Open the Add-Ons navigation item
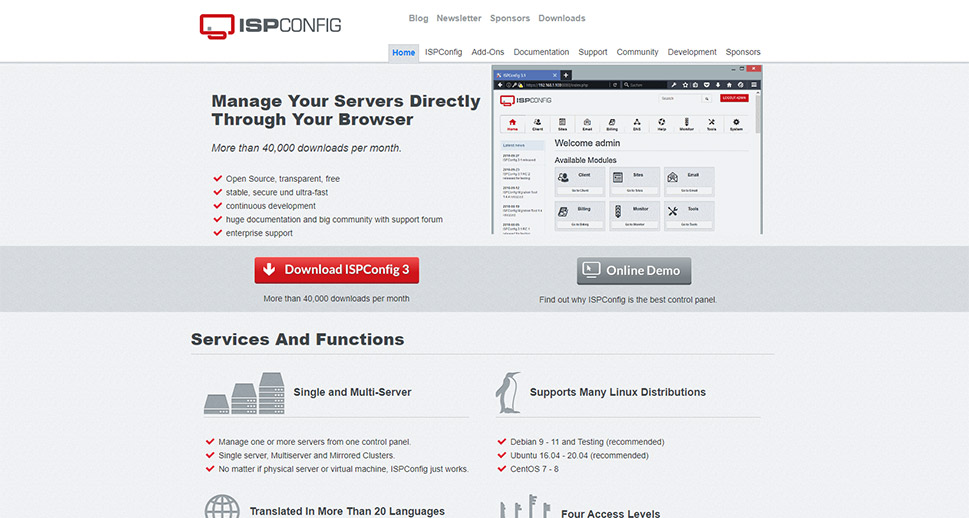This screenshot has height=518, width=969. coord(488,52)
